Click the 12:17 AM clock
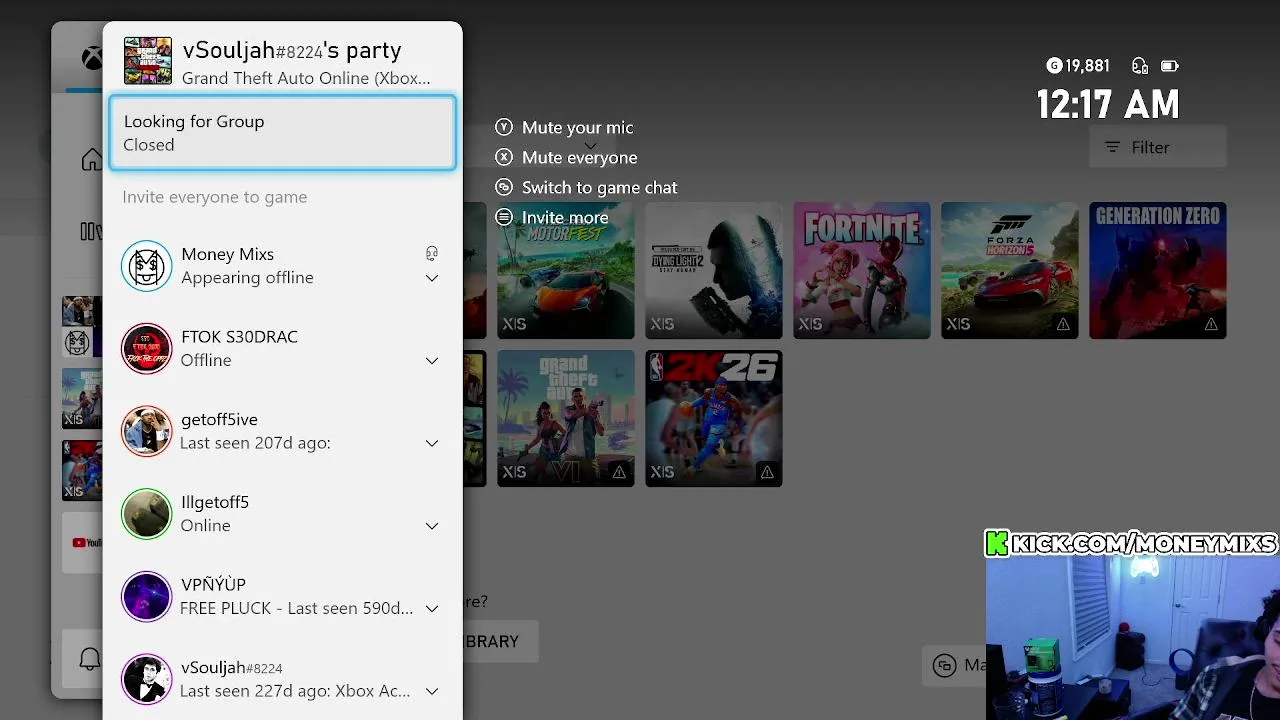The height and width of the screenshot is (720, 1280). tap(1108, 104)
